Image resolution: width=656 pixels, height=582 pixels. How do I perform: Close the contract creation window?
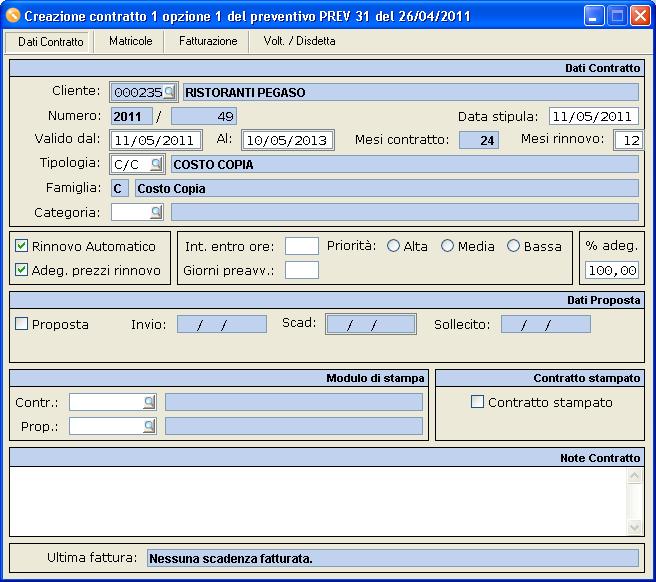(640, 16)
